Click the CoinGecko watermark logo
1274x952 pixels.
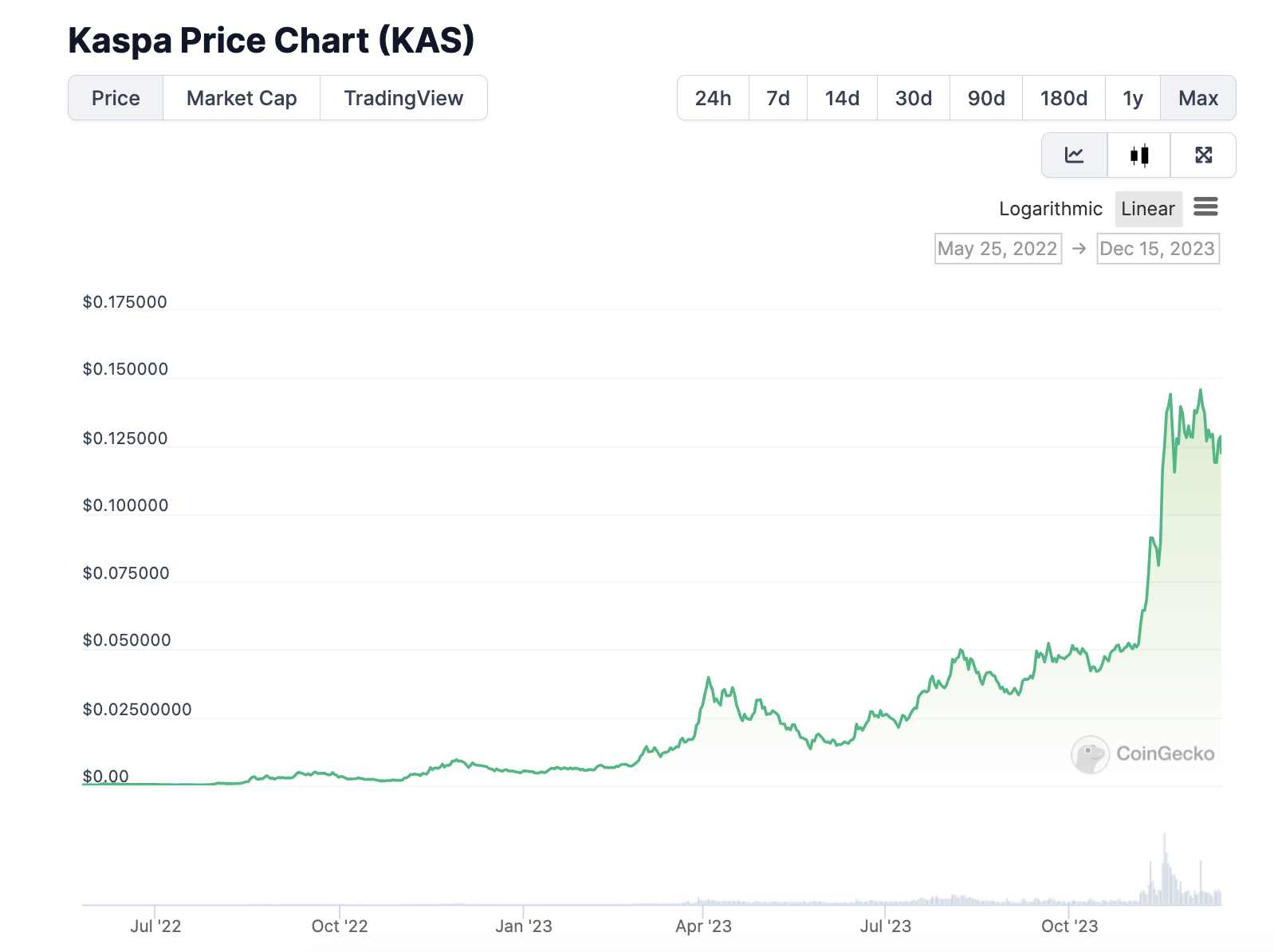pyautogui.click(x=1142, y=753)
